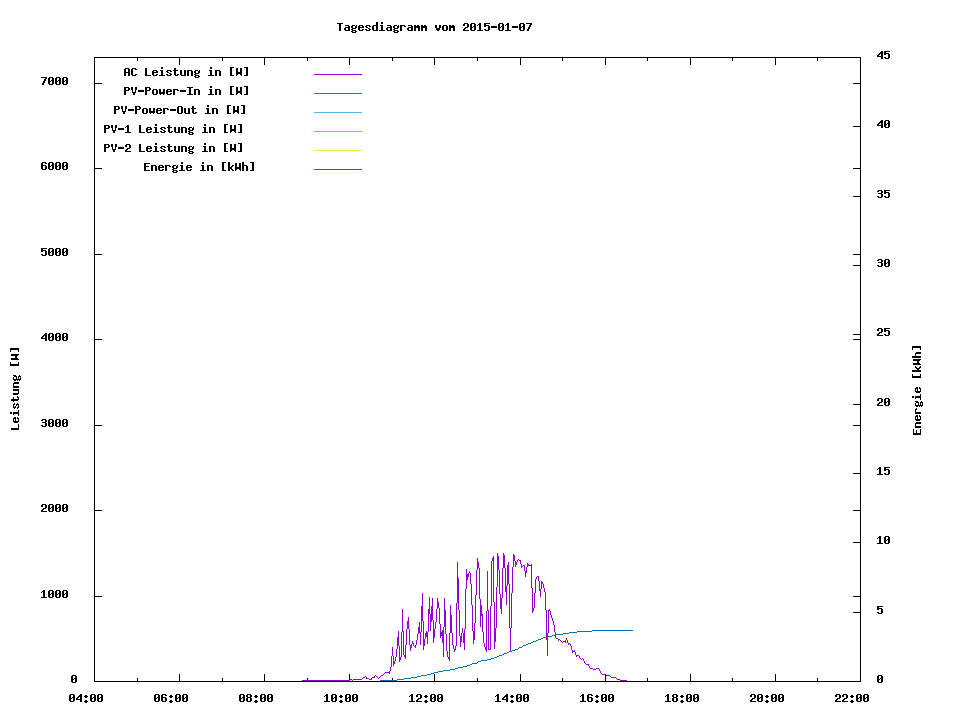
Task: Click the 04:00 time axis label
Action: (x=86, y=698)
